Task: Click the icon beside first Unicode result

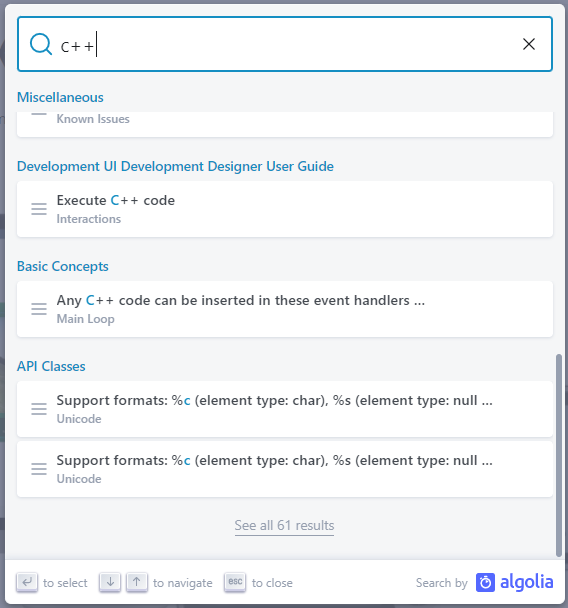Action: point(39,409)
